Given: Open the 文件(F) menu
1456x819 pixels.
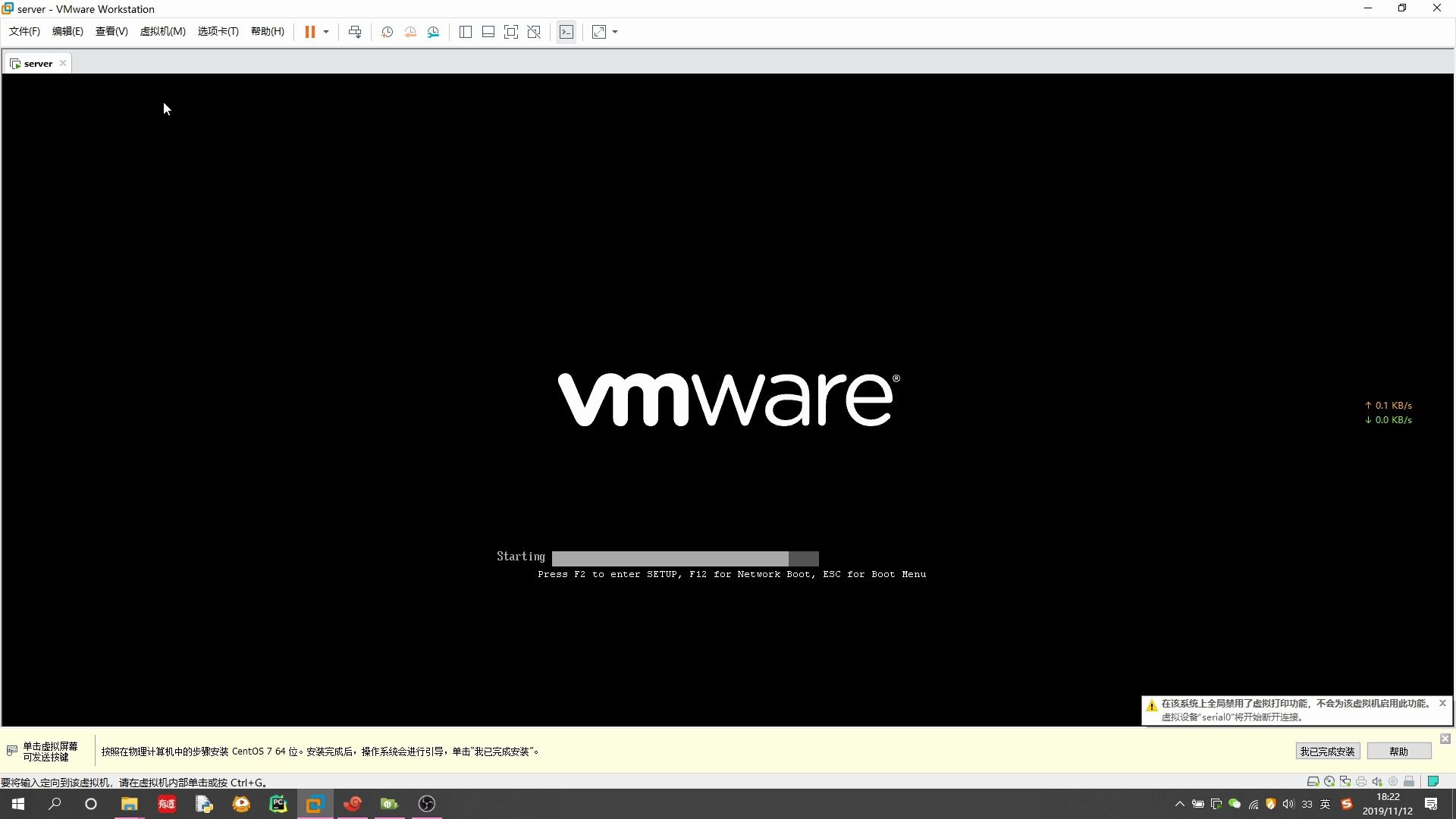Looking at the screenshot, I should coord(24,32).
